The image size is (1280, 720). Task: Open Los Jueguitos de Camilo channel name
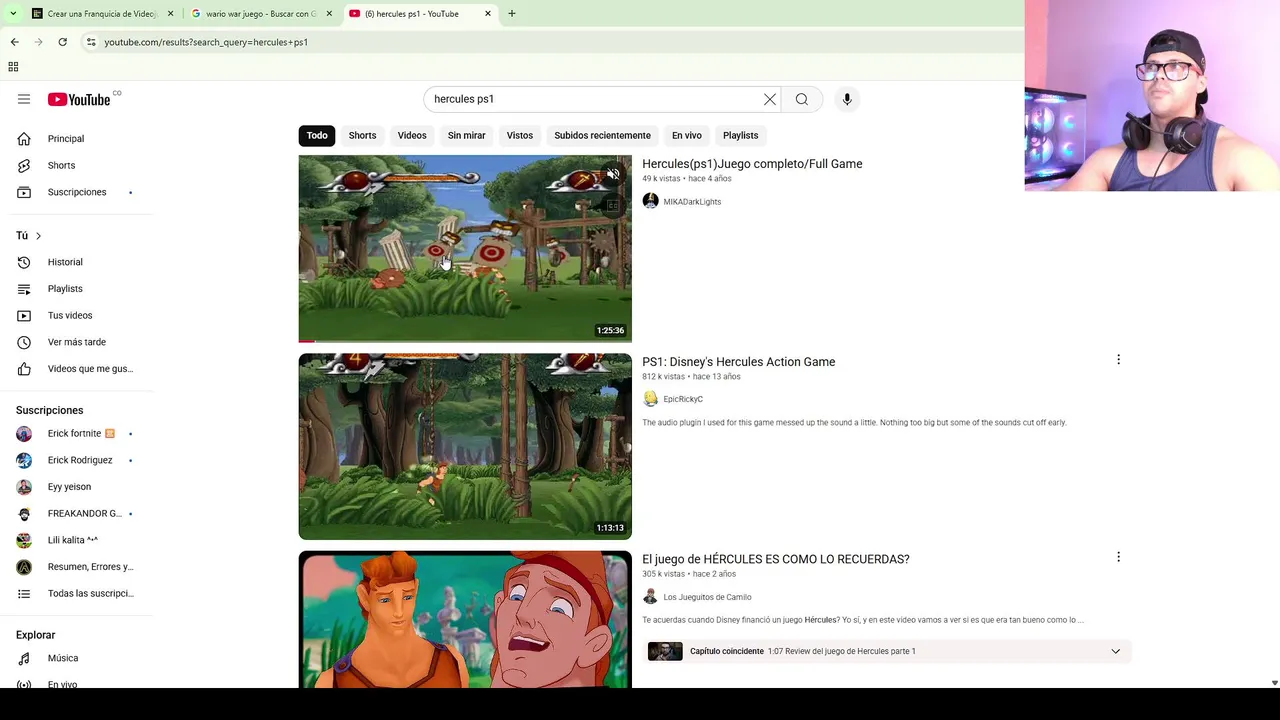[707, 597]
